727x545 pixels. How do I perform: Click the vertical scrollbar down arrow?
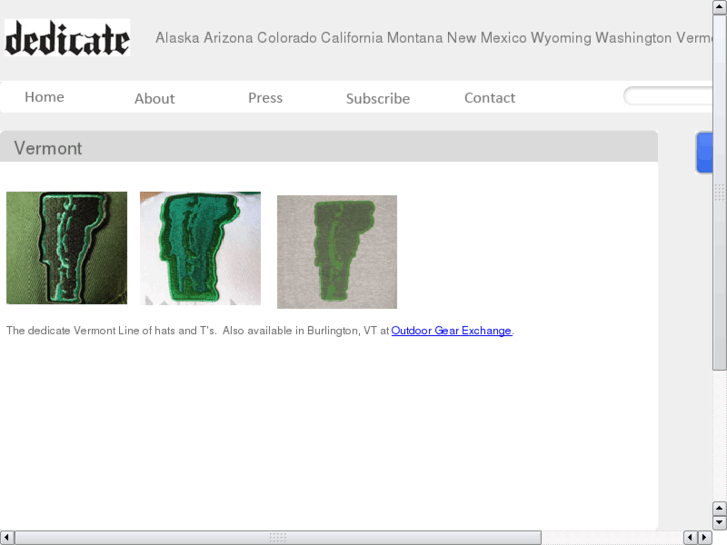click(x=720, y=523)
